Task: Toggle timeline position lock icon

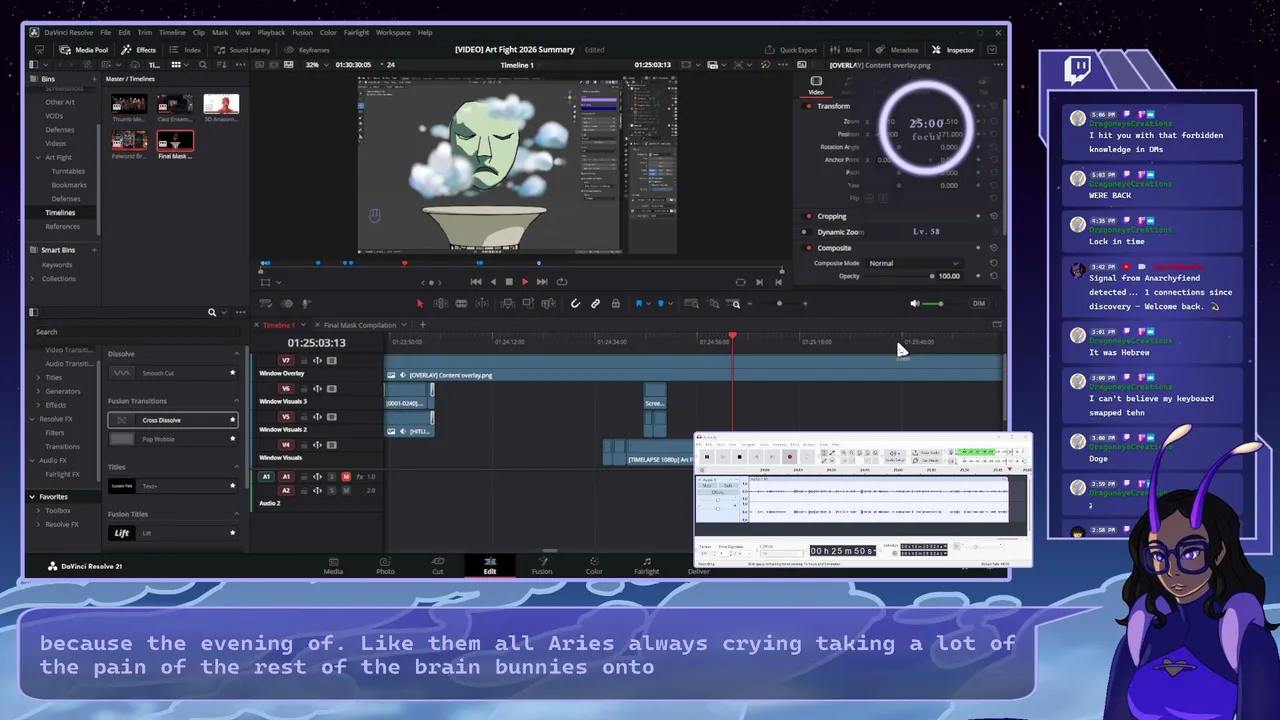Action: point(615,304)
